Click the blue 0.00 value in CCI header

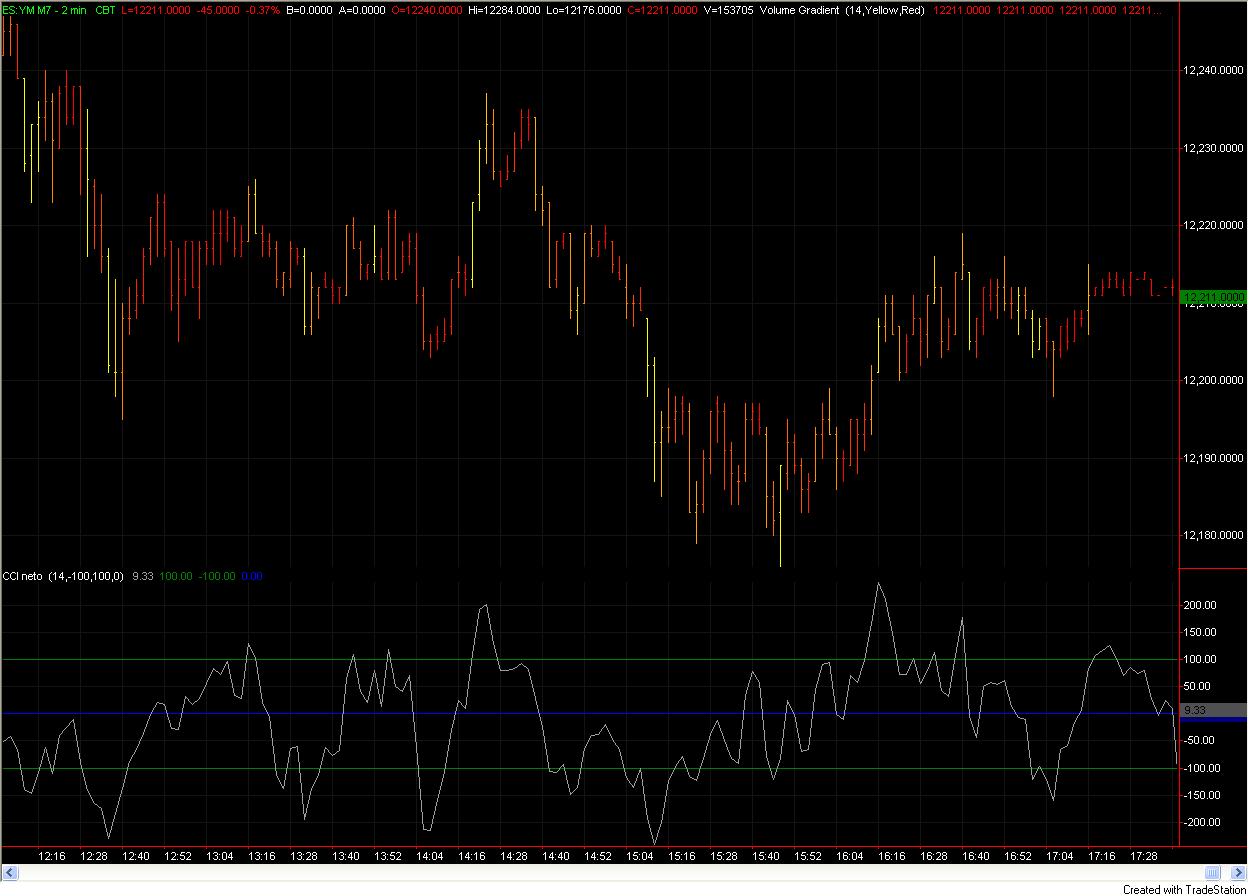point(252,576)
